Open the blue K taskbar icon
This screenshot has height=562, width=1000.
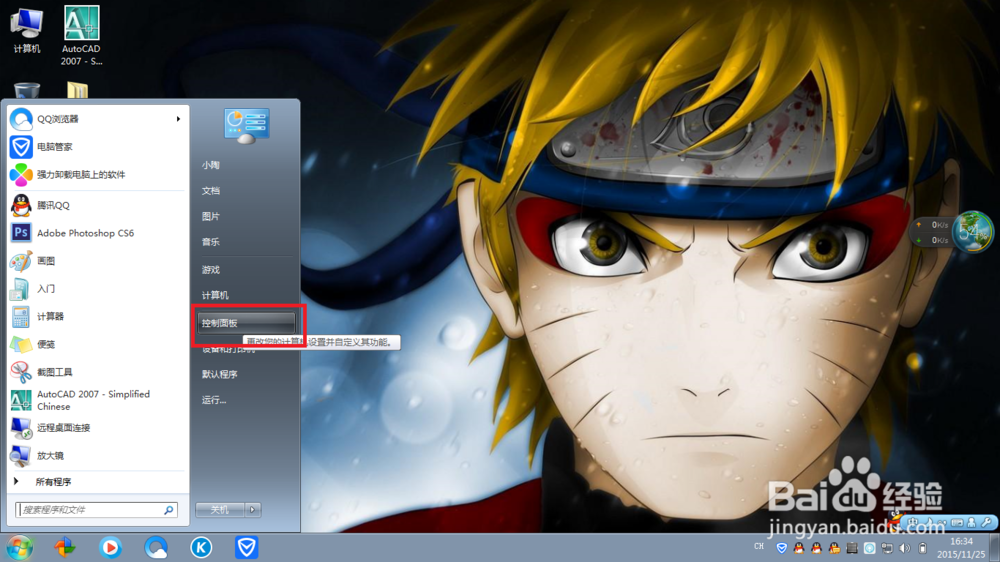tap(202, 547)
